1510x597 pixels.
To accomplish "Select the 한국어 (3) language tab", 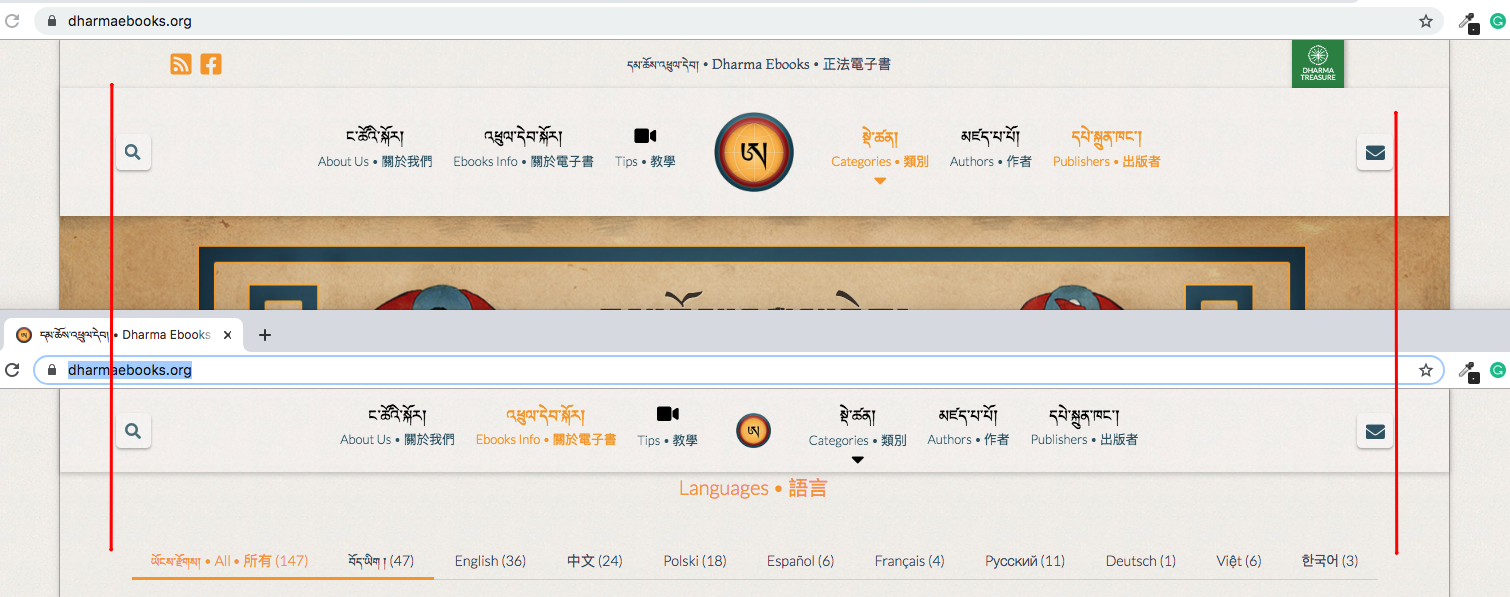I will [x=1330, y=561].
